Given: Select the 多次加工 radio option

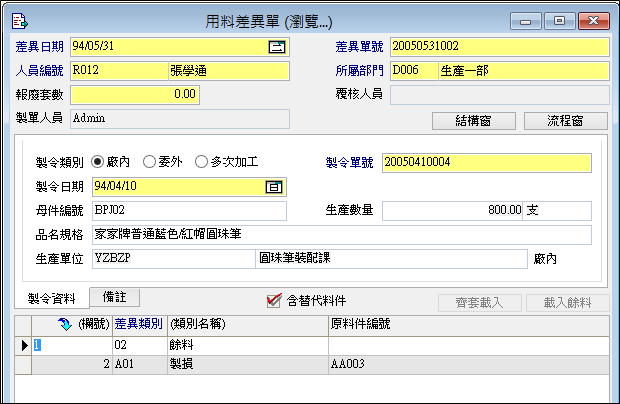Looking at the screenshot, I should [x=201, y=161].
